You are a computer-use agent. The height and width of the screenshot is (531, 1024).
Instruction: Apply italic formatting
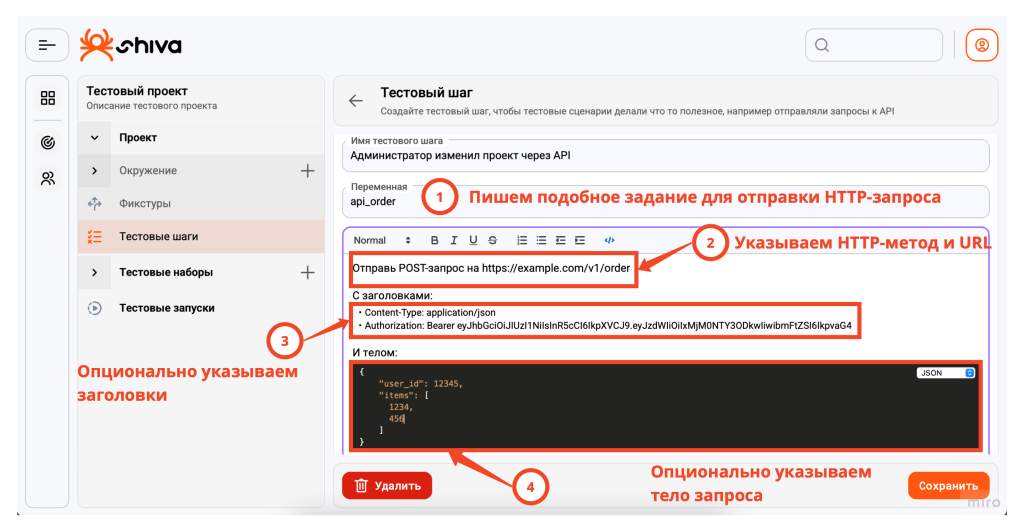coord(454,240)
